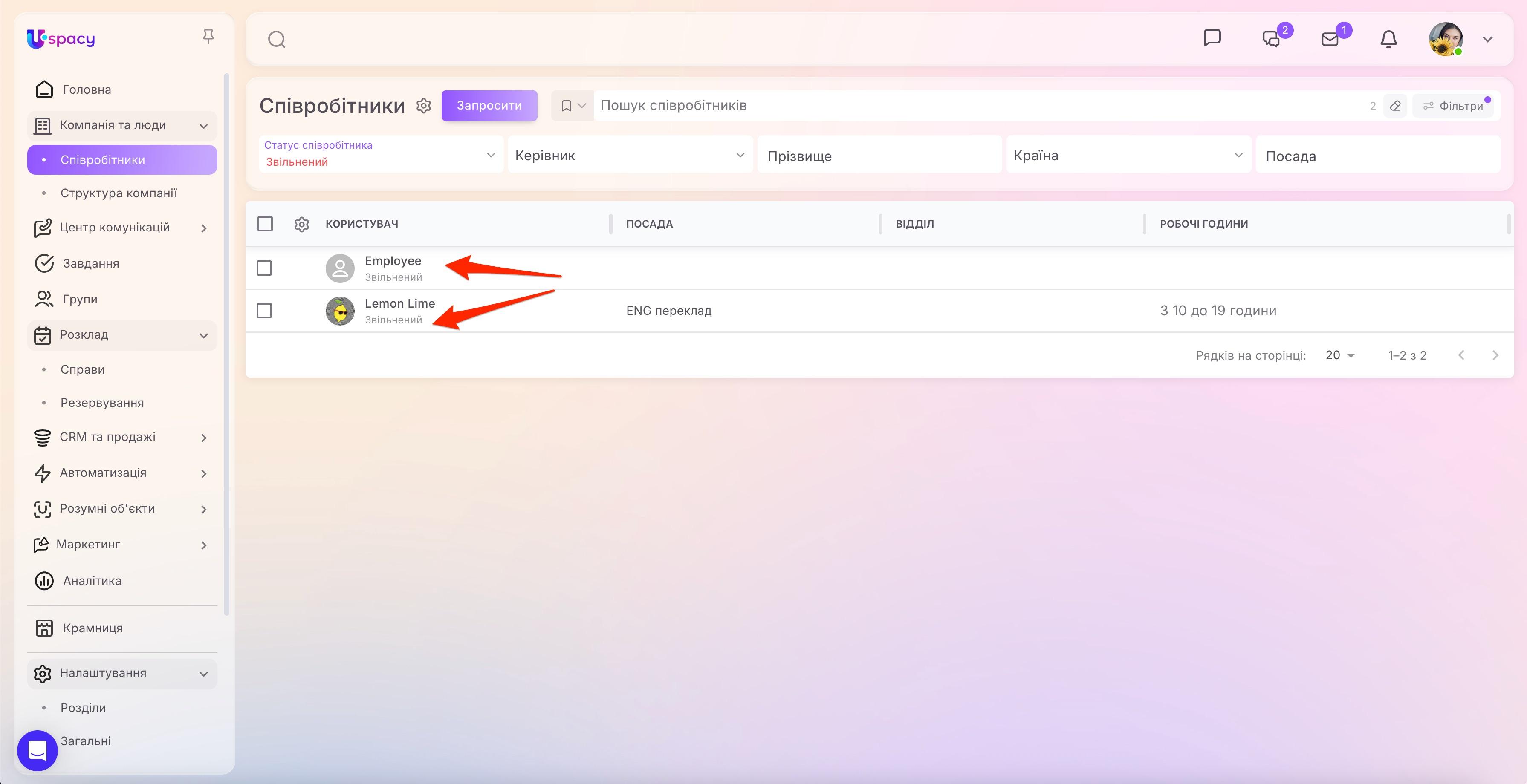Screen dimensions: 1527x784
Task: Tick the checkbox for Lemon Lime
Action: tap(264, 311)
